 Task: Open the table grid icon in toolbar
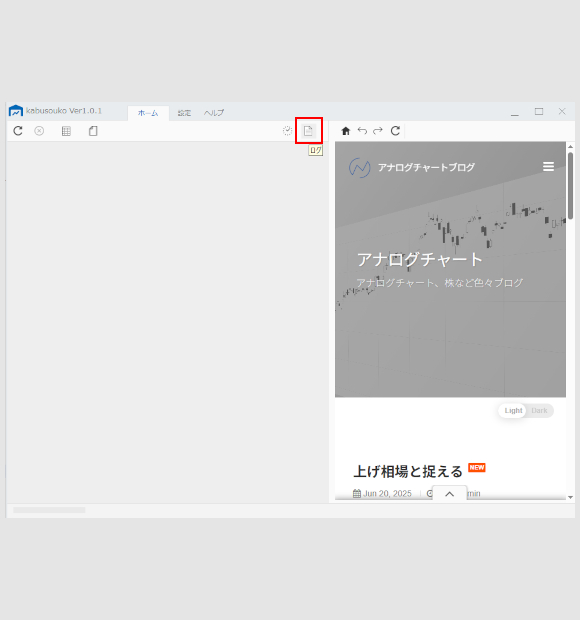click(66, 131)
